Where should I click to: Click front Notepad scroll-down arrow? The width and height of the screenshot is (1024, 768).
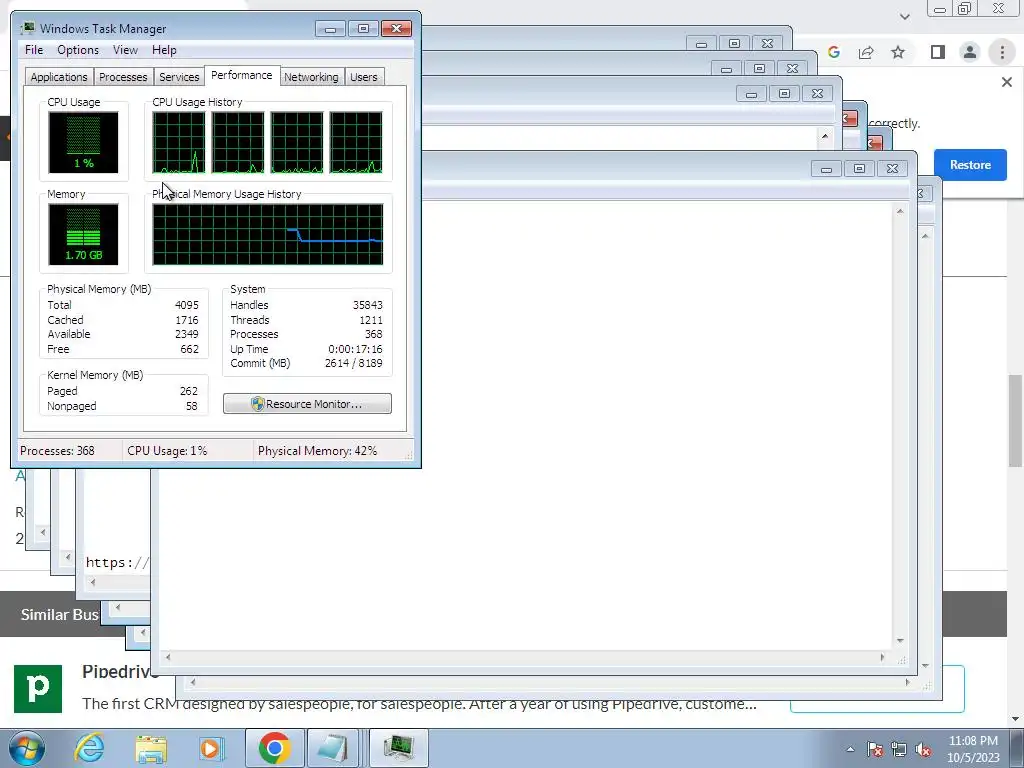[900, 641]
